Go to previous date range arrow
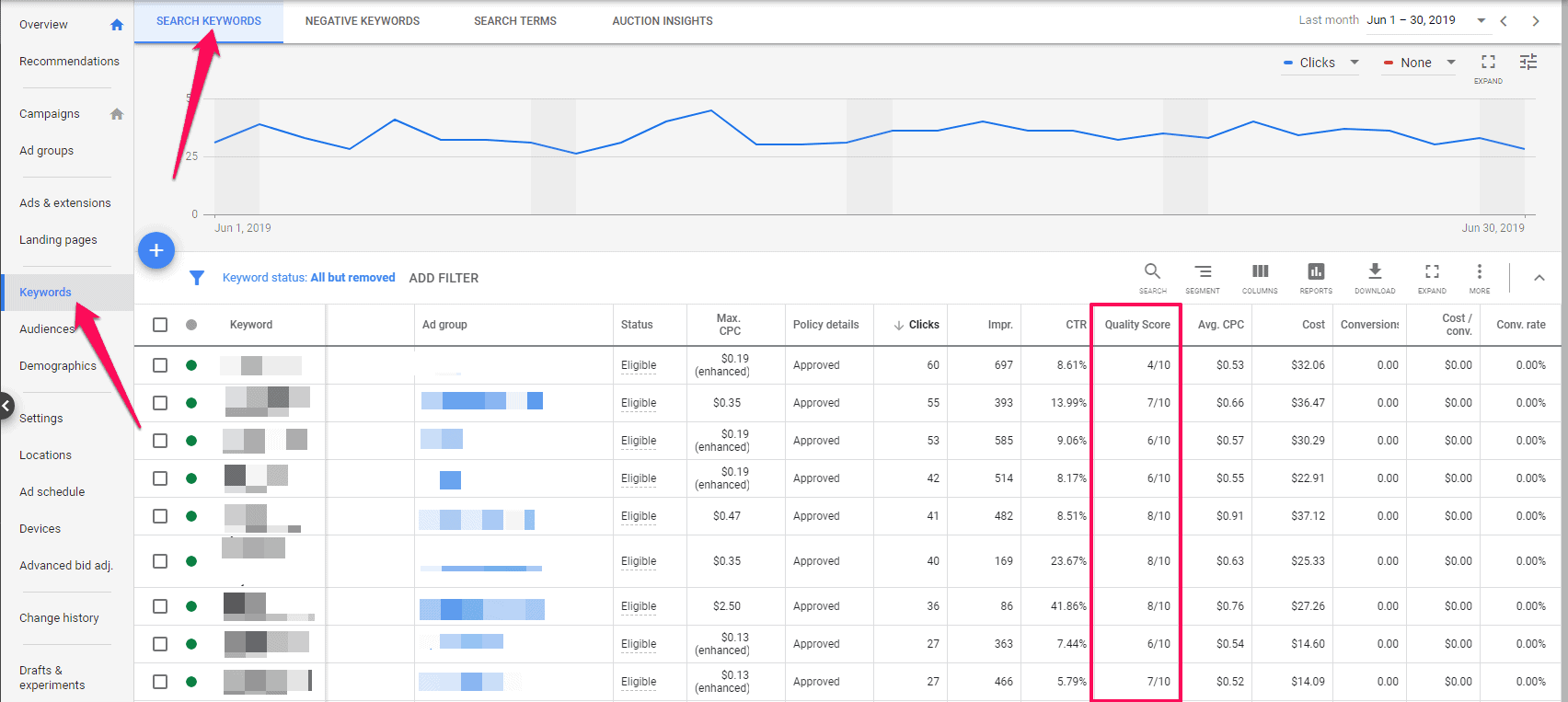1568x702 pixels. click(1504, 20)
